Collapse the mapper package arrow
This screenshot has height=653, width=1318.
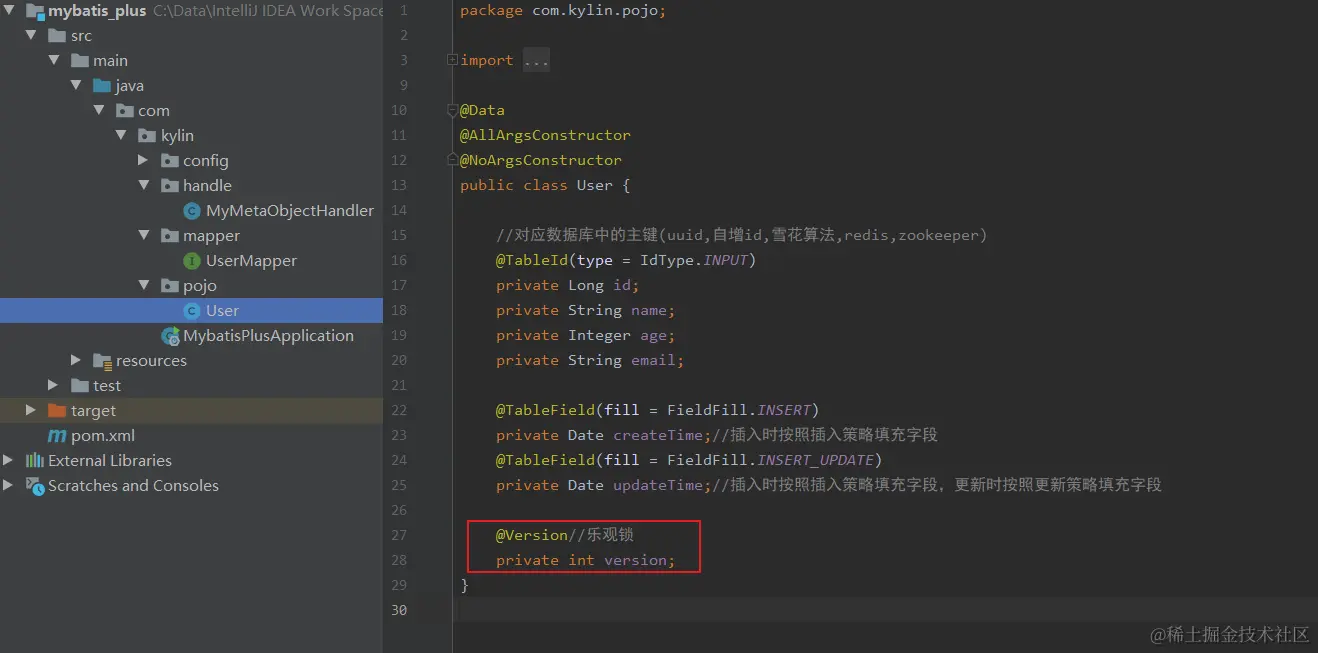(143, 236)
